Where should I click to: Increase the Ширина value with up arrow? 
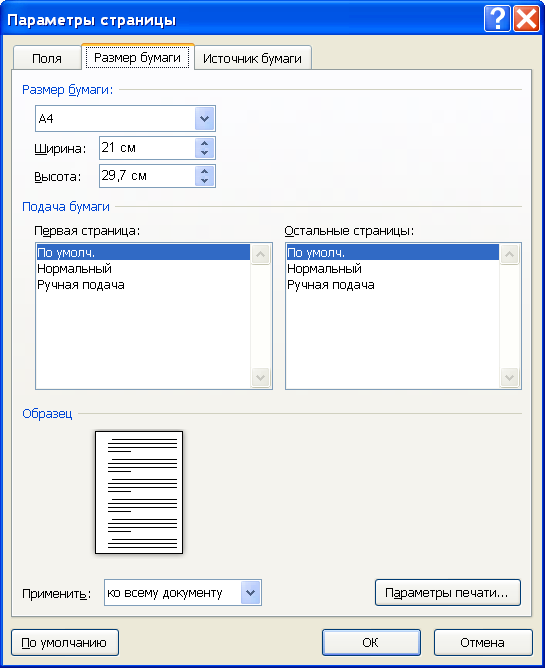click(205, 143)
